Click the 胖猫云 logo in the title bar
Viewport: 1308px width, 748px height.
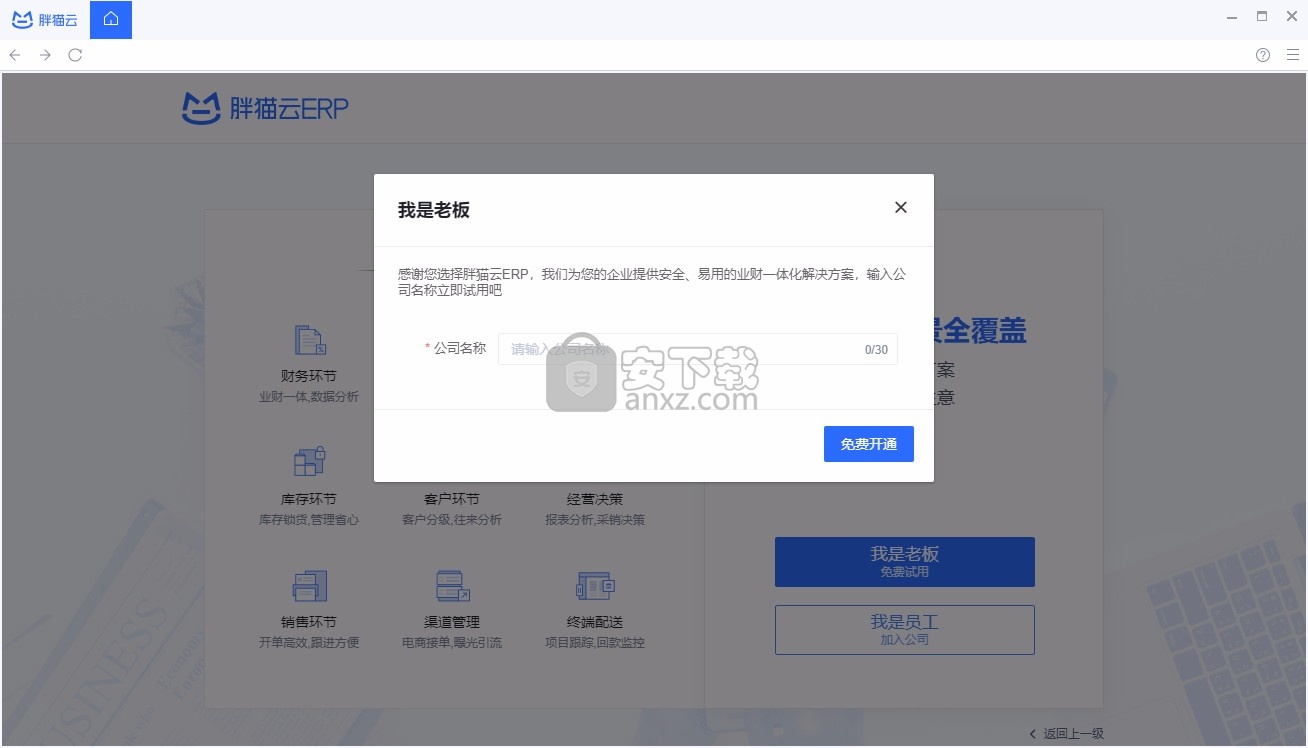[x=44, y=19]
